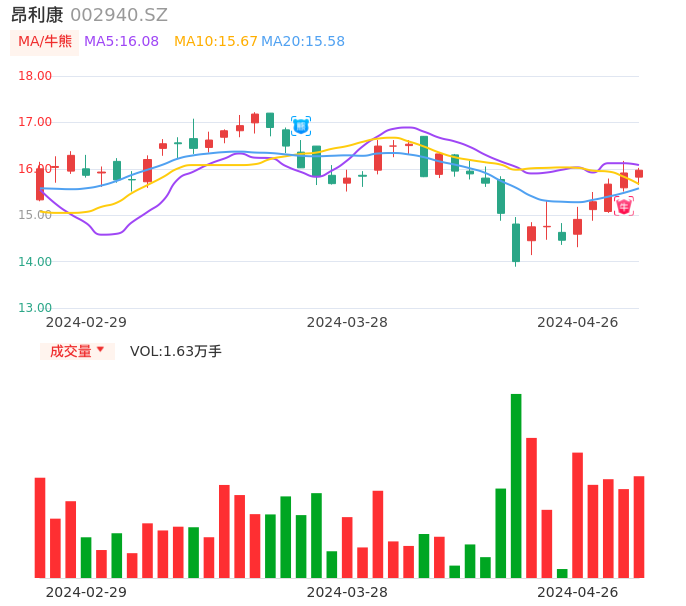Click the 2024-02-29 date label under price chart
This screenshot has height=606, width=686.
pyautogui.click(x=86, y=322)
